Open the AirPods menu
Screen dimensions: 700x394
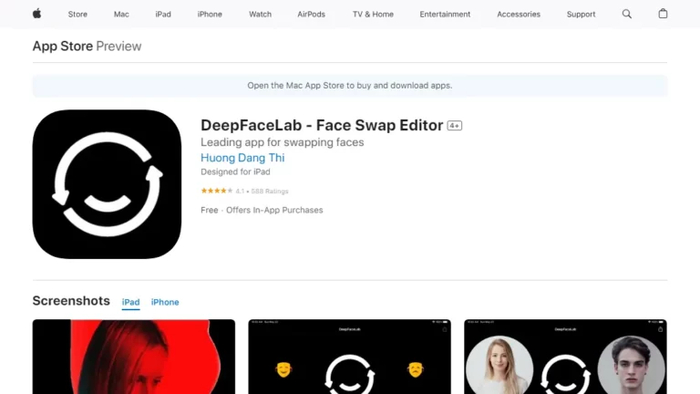pos(311,14)
